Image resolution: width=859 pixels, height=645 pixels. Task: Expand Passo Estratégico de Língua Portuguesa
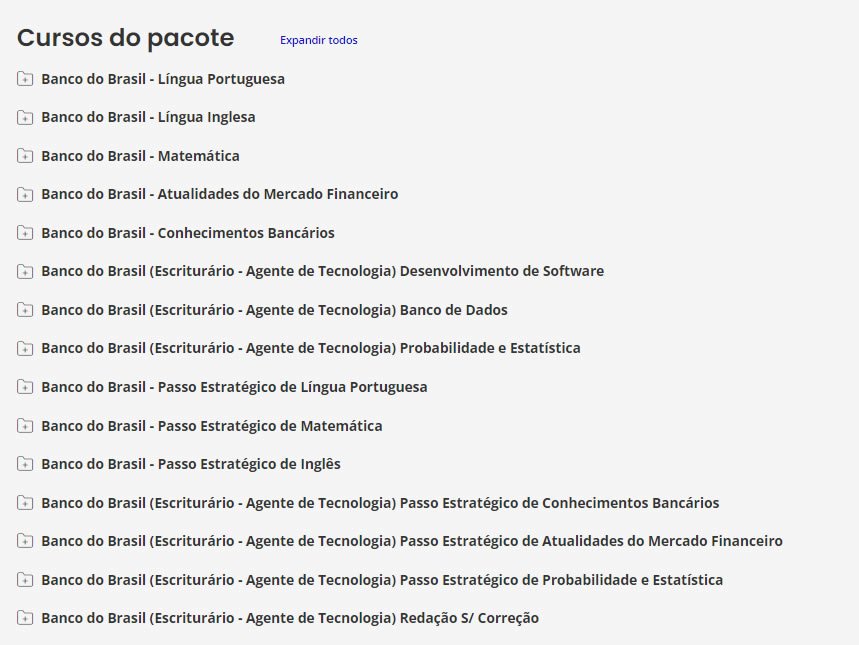coord(234,387)
